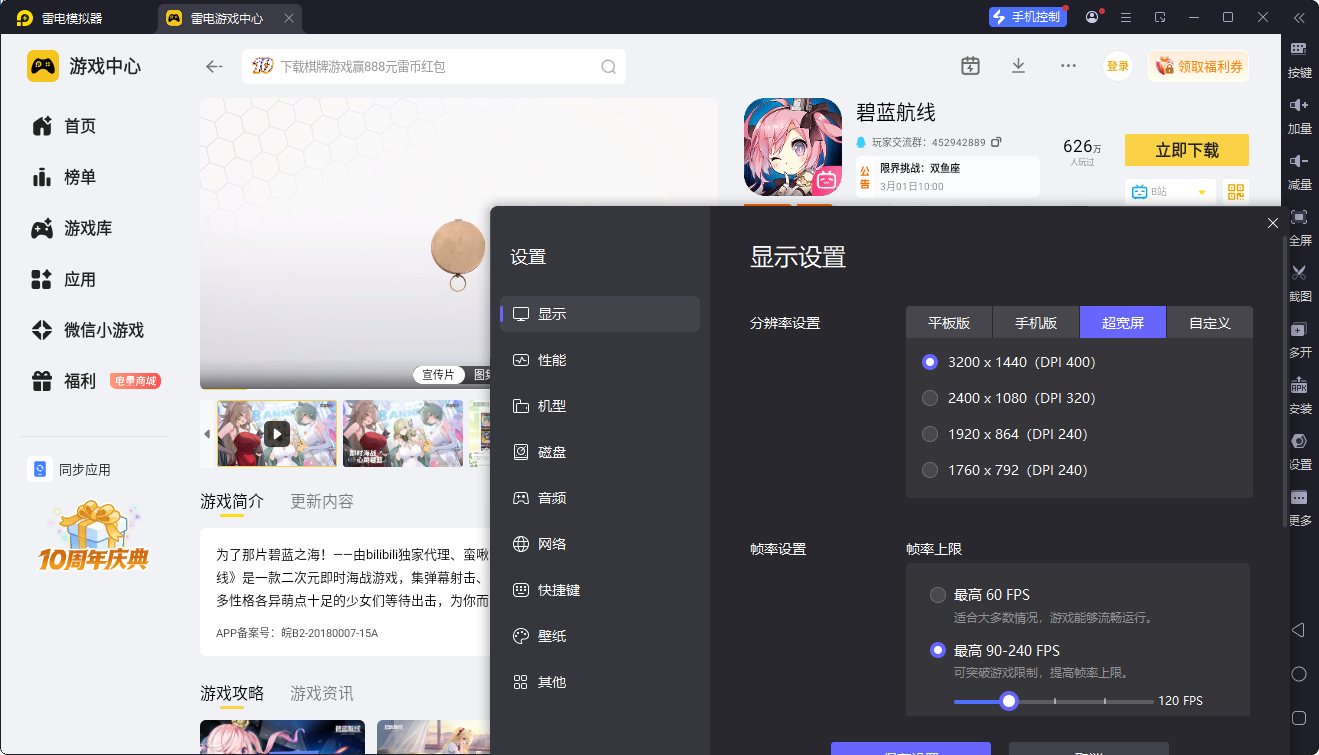Choose the 最高 60 FPS frame rate option
The image size is (1319, 755).
point(938,595)
